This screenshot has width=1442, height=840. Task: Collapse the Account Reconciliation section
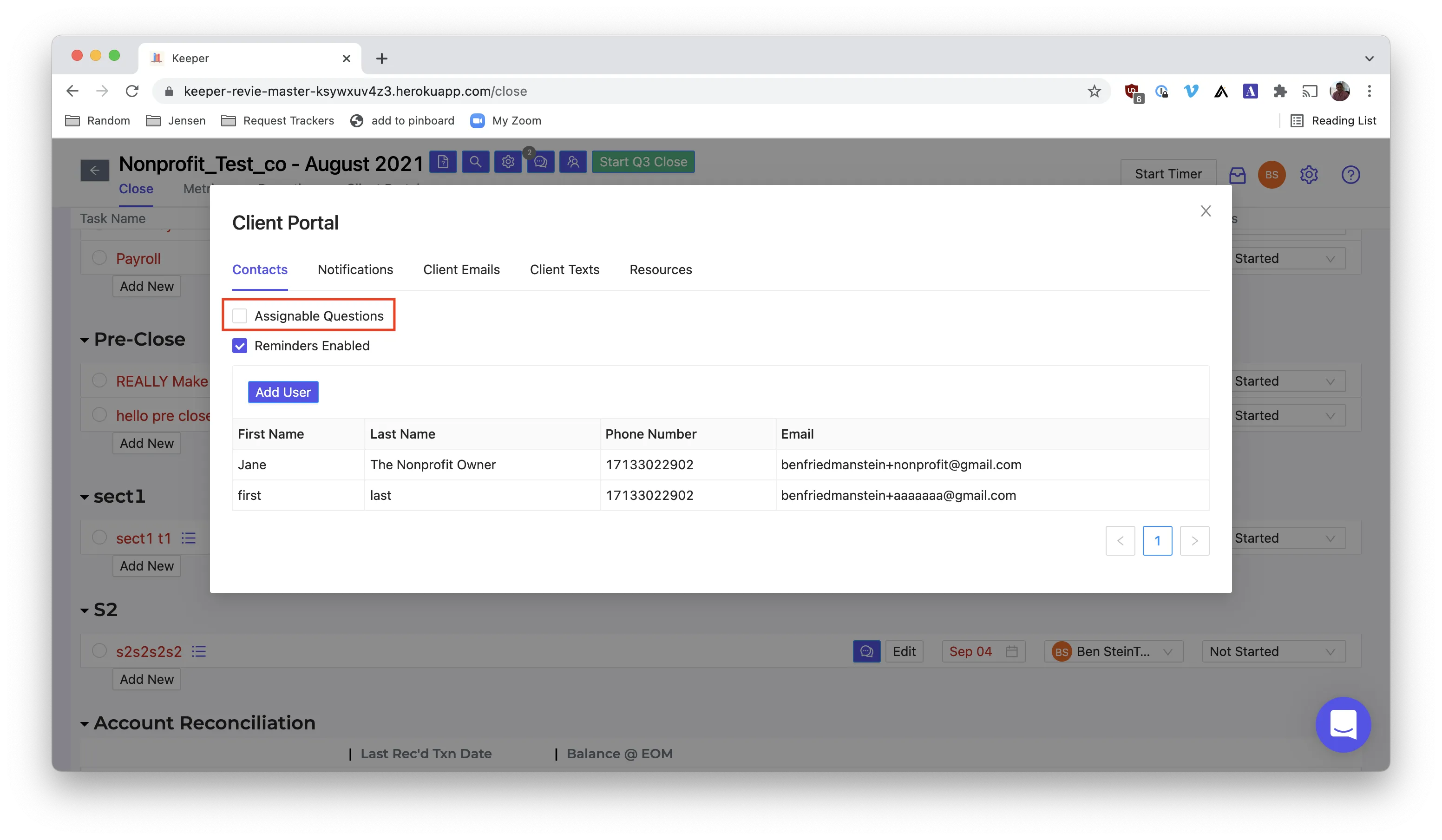85,723
